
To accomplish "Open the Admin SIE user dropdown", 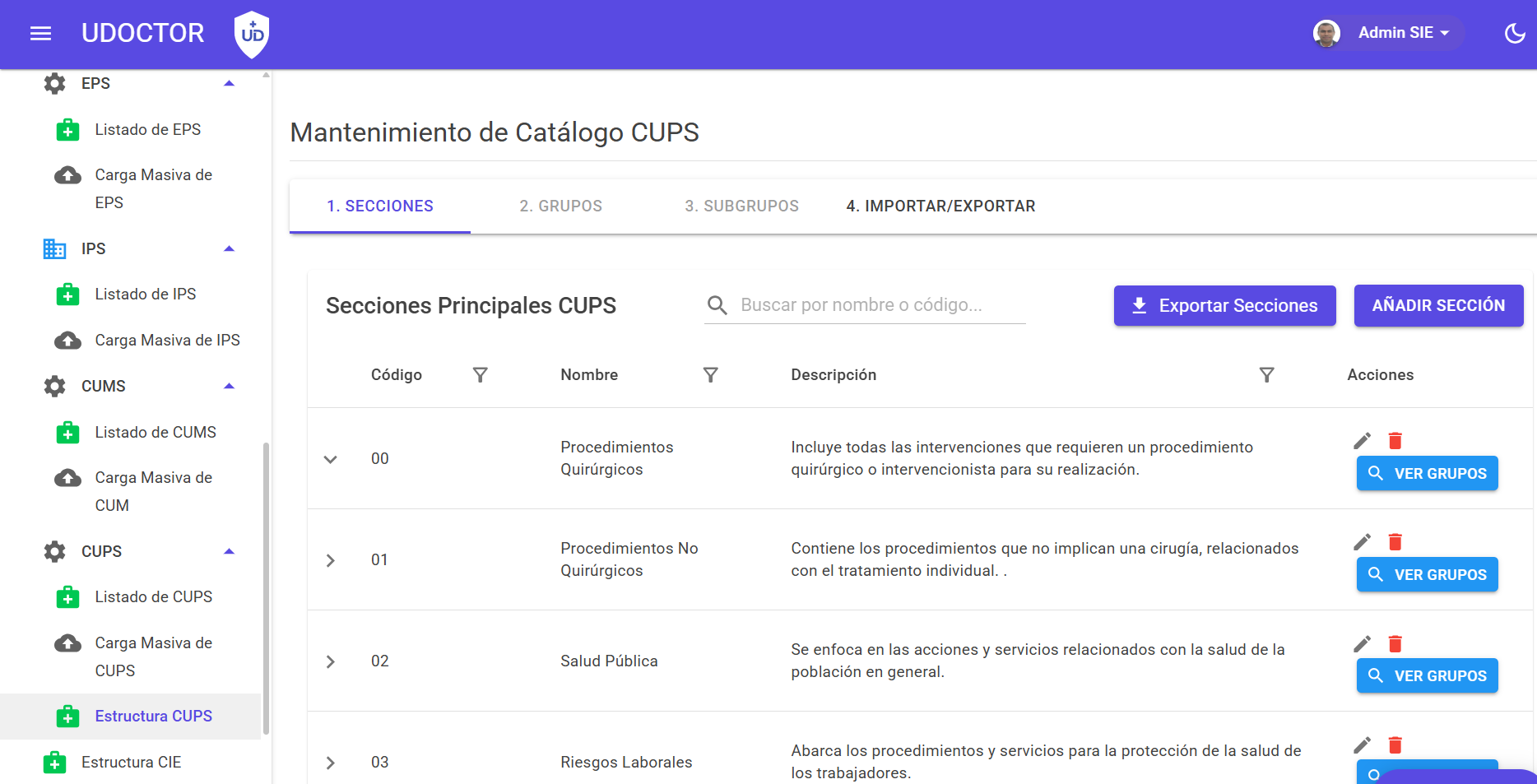I will (1389, 33).
